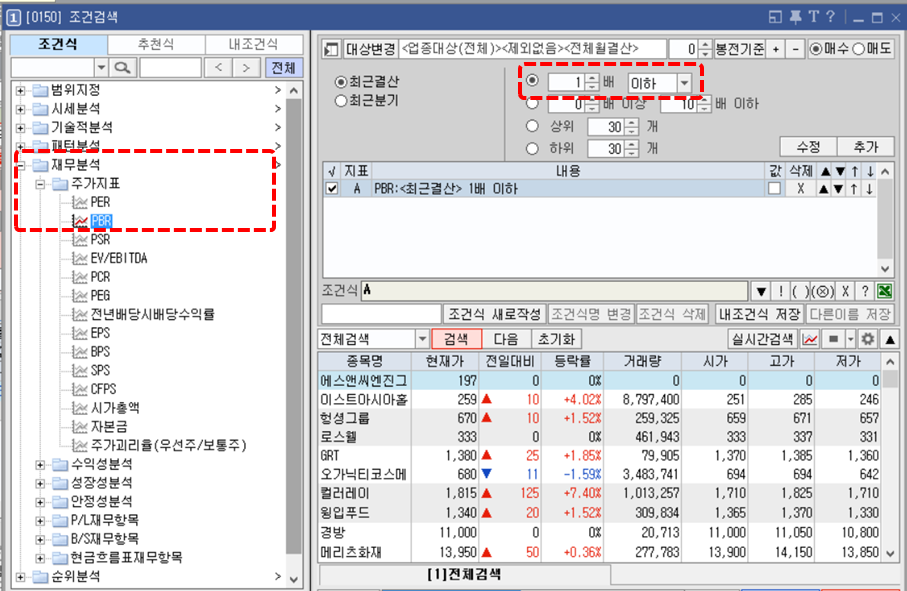Switch to the 추천식 tab

click(x=156, y=44)
